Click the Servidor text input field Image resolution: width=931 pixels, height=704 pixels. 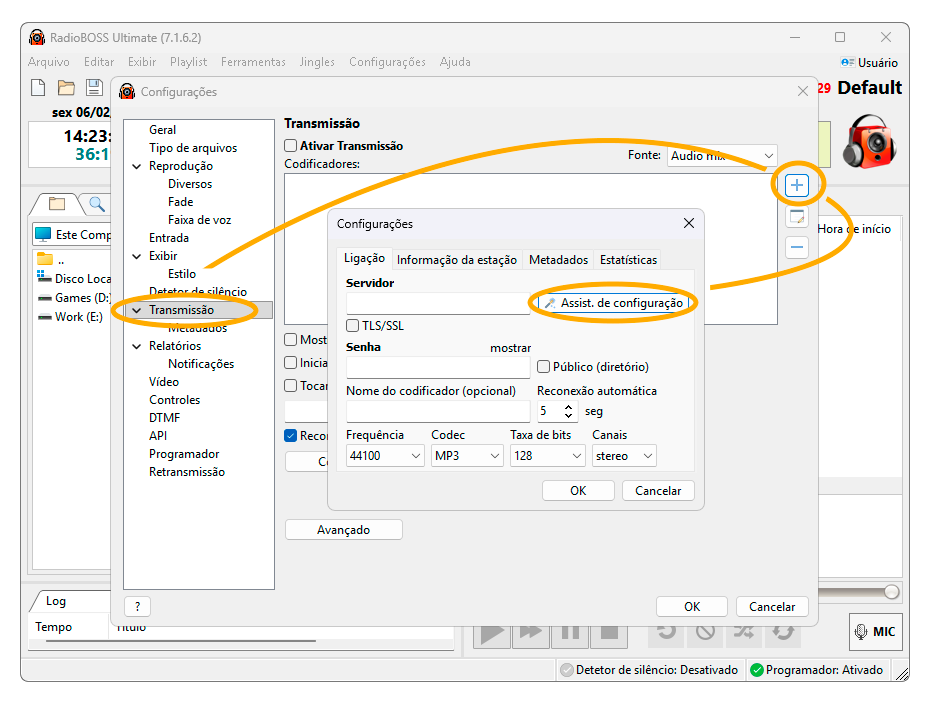tap(438, 303)
